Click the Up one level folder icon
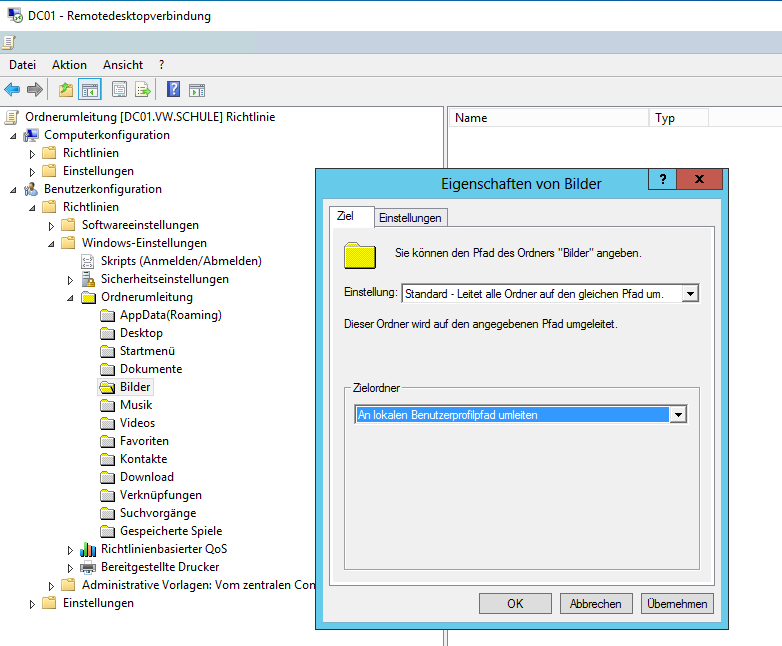 point(66,90)
